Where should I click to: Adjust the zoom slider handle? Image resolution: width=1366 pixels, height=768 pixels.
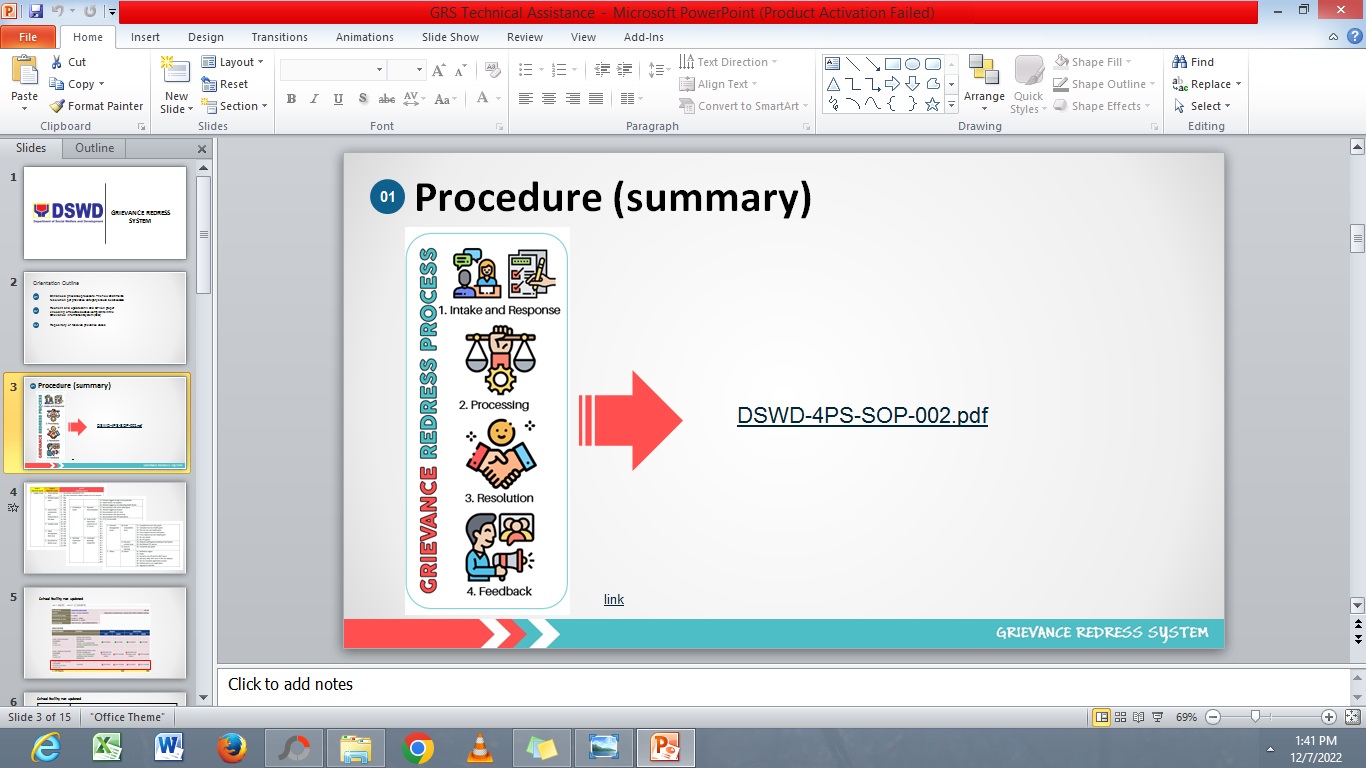pyautogui.click(x=1255, y=716)
